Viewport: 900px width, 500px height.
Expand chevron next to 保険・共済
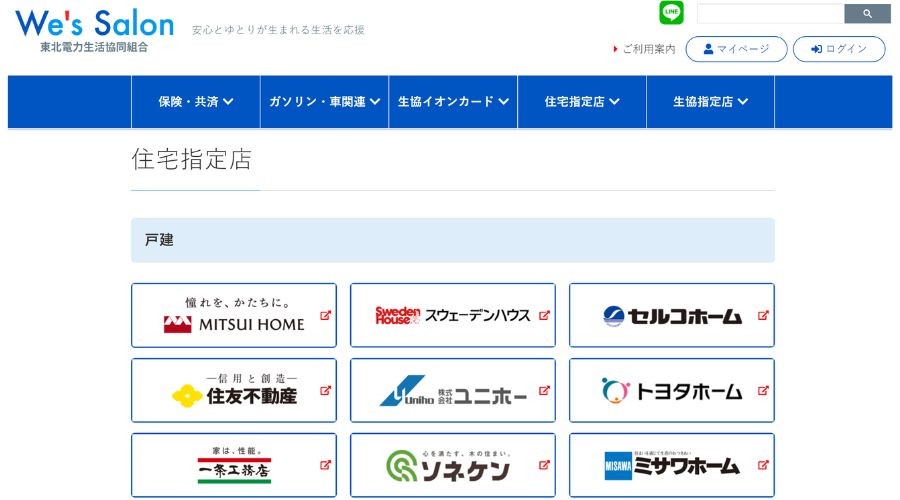[x=228, y=102]
